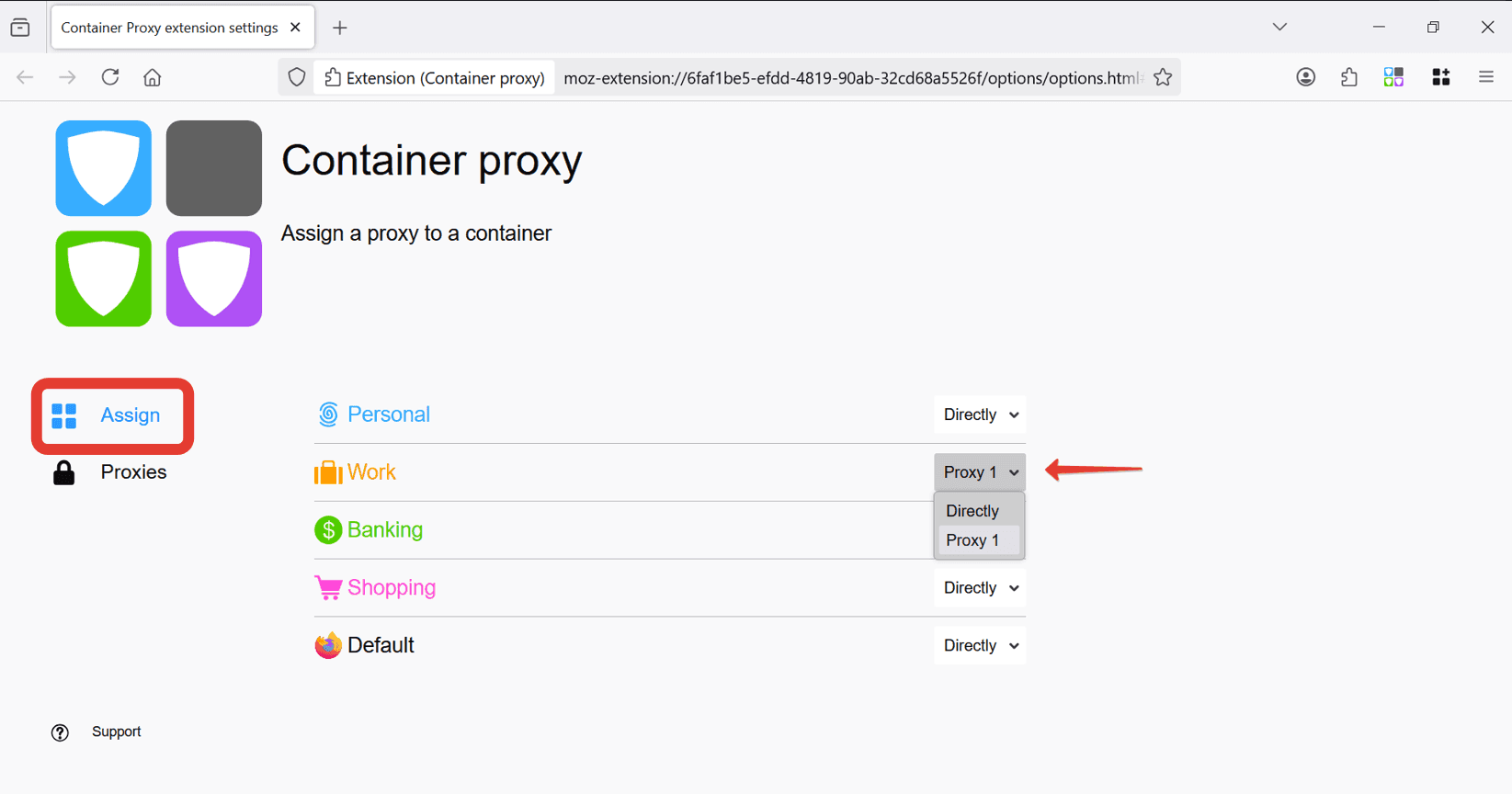This screenshot has width=1512, height=794.
Task: Click the Container proxy page heading
Action: 432,161
